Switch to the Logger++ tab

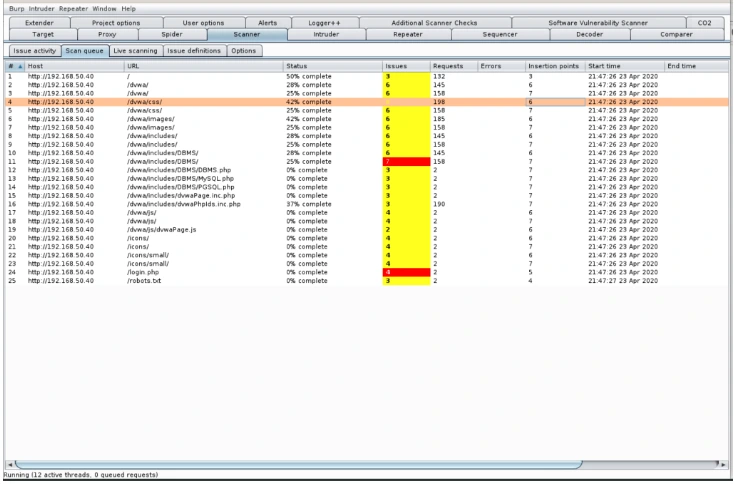click(x=325, y=22)
